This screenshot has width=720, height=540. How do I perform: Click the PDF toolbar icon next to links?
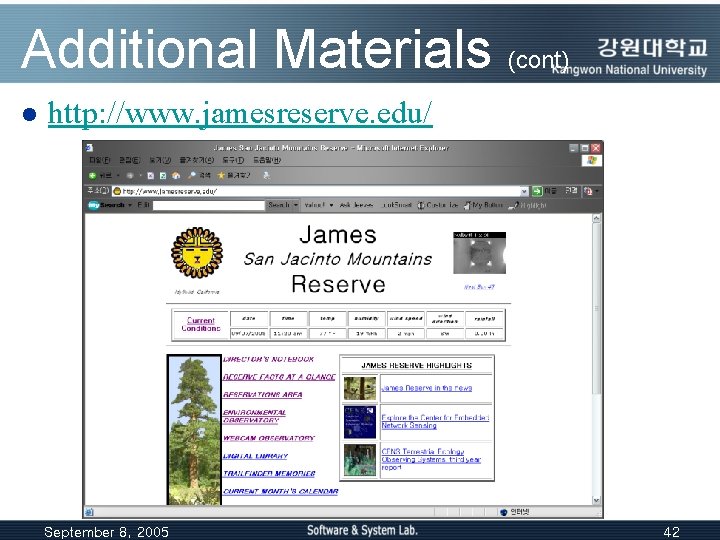(x=588, y=191)
